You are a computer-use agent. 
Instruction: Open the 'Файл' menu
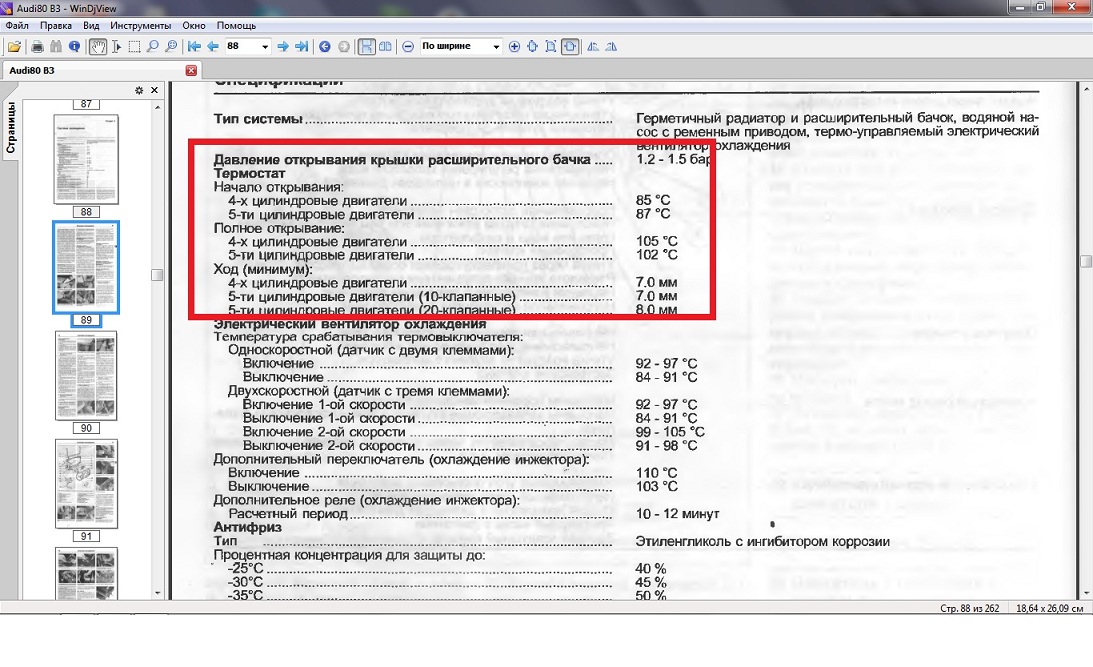(x=16, y=25)
